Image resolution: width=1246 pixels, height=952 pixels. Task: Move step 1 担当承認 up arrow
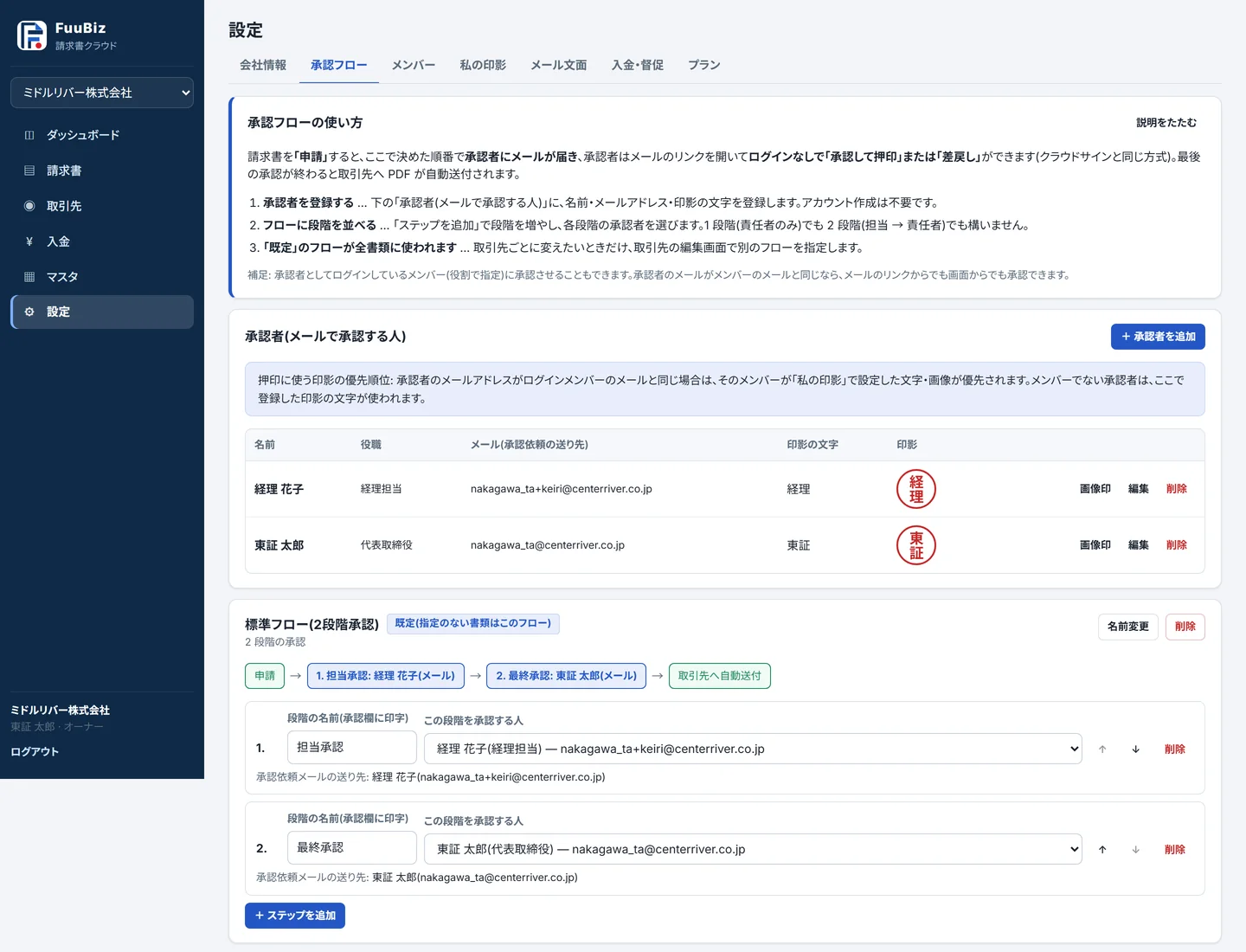(1102, 749)
